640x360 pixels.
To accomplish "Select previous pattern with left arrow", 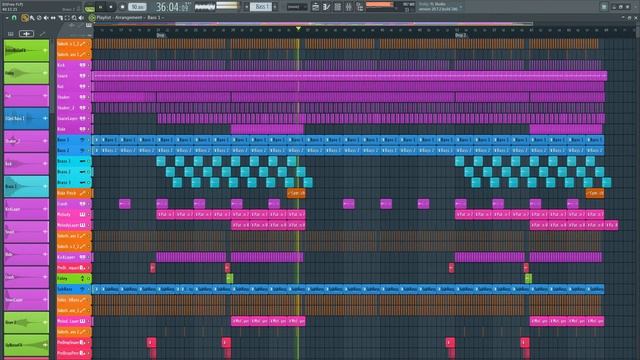I will [247, 7].
